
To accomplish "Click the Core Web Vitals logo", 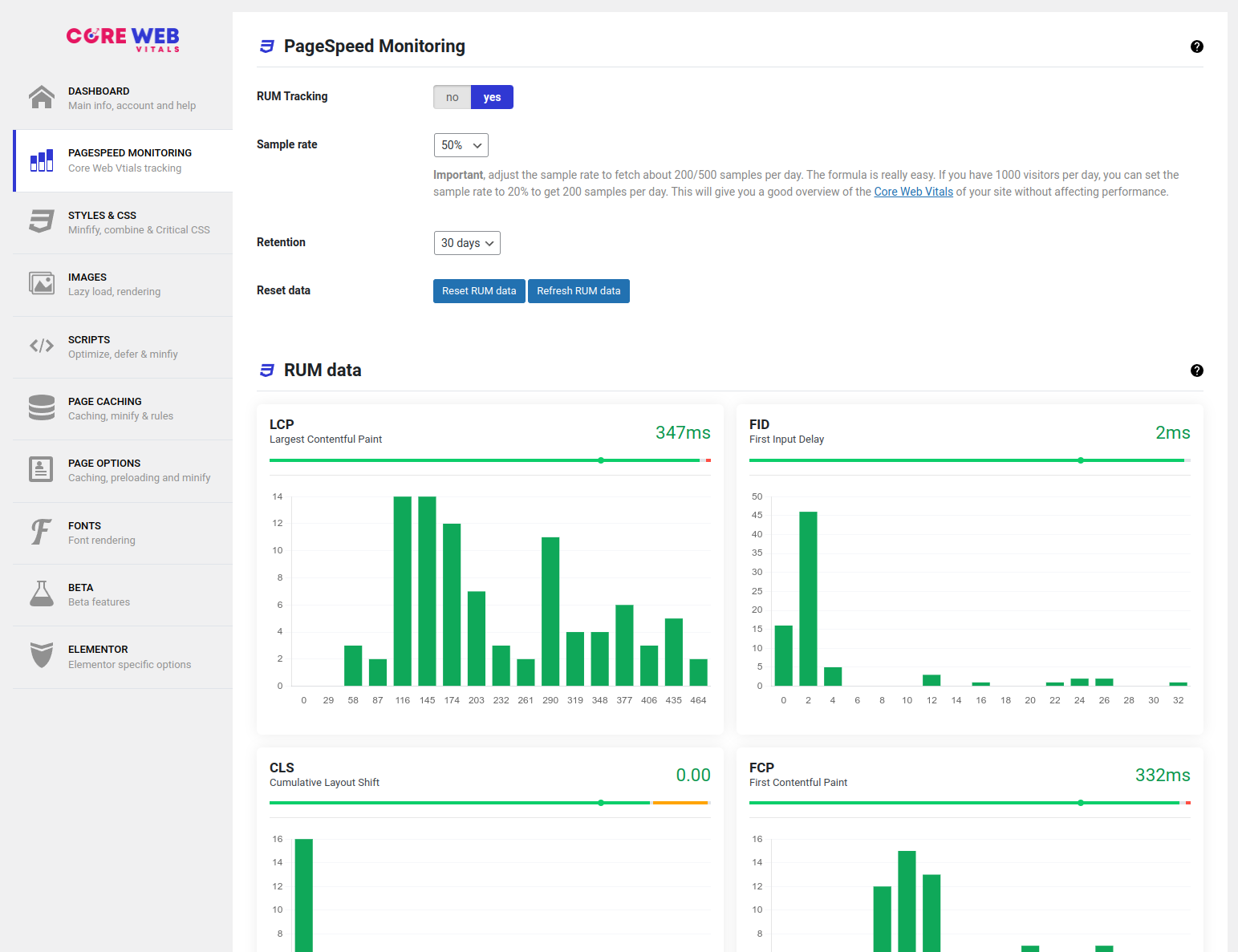I will point(123,38).
